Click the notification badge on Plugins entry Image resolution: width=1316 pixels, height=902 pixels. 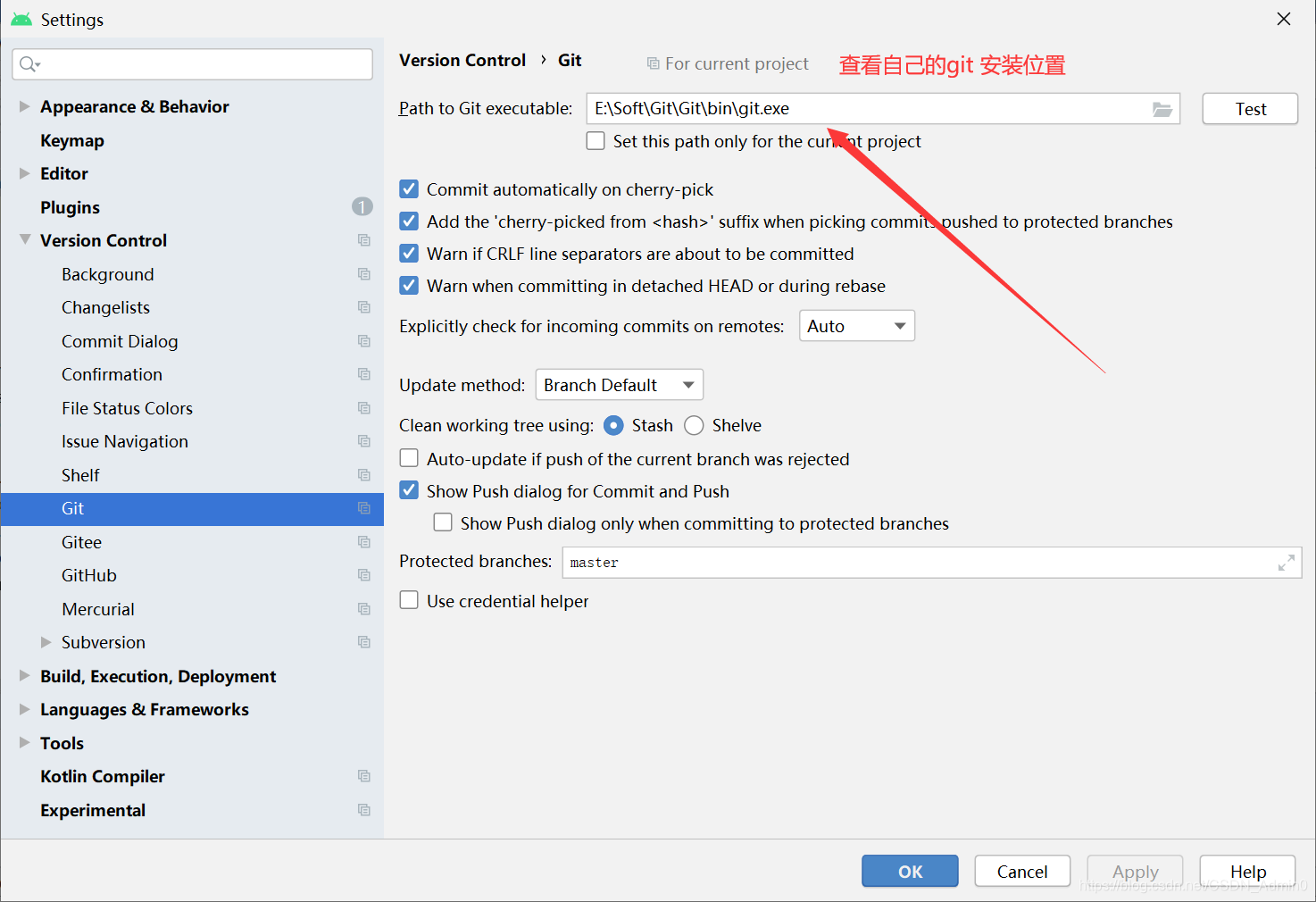[x=362, y=206]
